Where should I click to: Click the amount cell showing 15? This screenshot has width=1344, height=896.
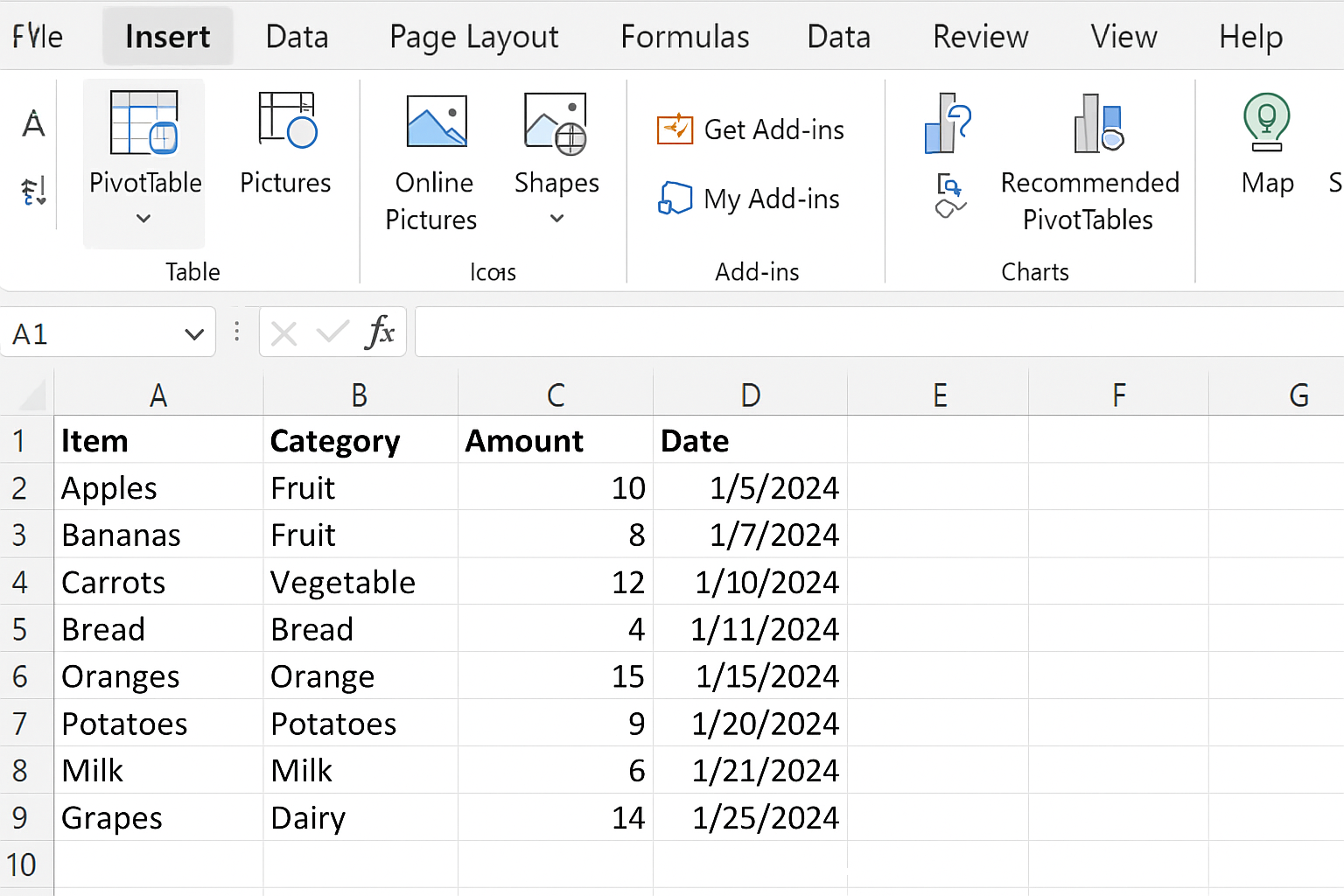pyautogui.click(x=556, y=676)
